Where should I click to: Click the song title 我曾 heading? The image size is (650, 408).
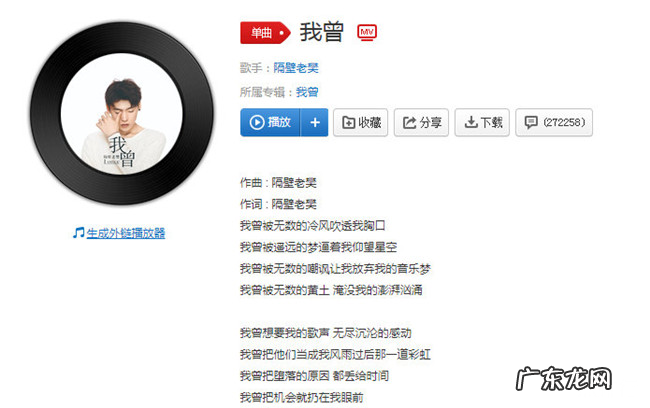(322, 32)
